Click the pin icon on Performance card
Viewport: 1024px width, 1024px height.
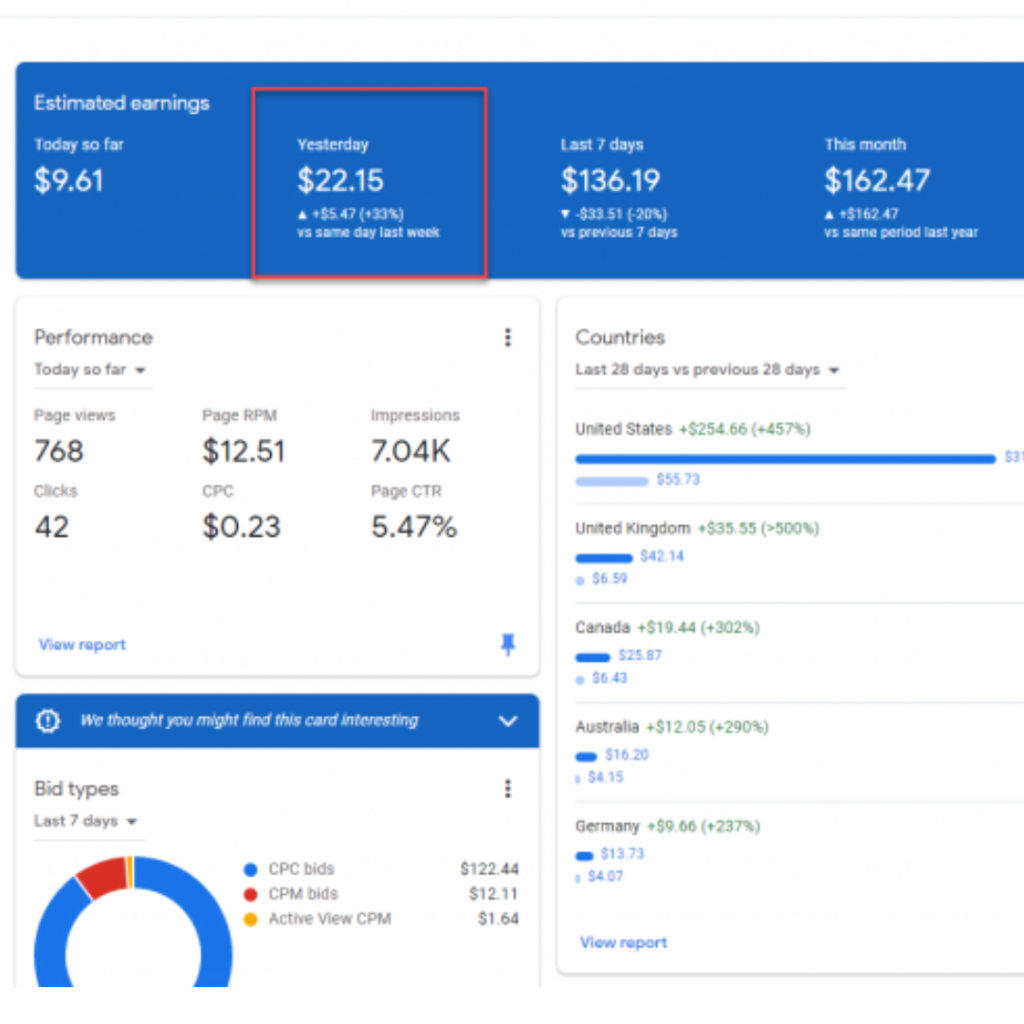click(508, 645)
